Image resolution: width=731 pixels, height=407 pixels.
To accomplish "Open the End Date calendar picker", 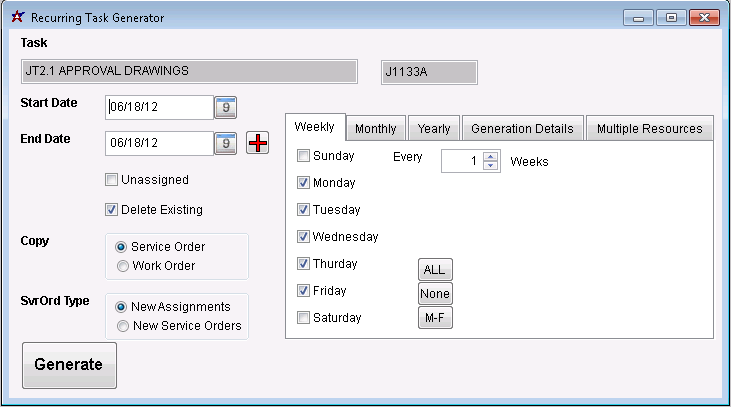I will tap(226, 143).
